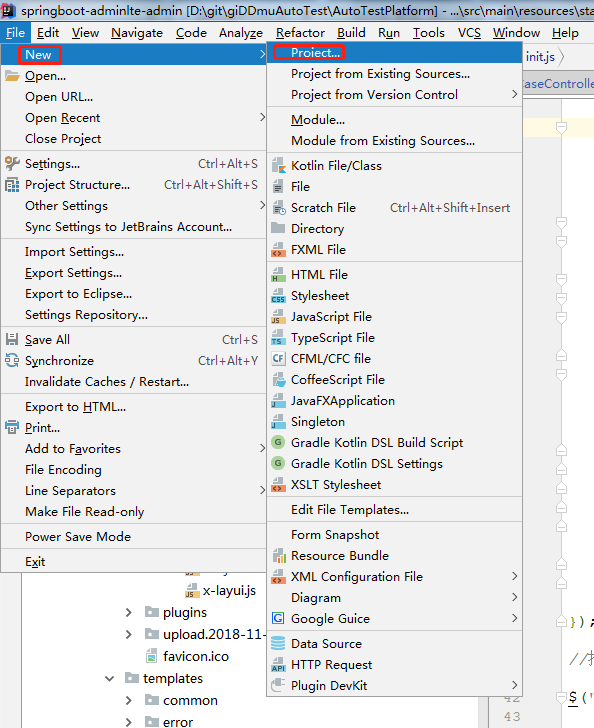Click the Kotlin File/Class icon

coord(278,166)
